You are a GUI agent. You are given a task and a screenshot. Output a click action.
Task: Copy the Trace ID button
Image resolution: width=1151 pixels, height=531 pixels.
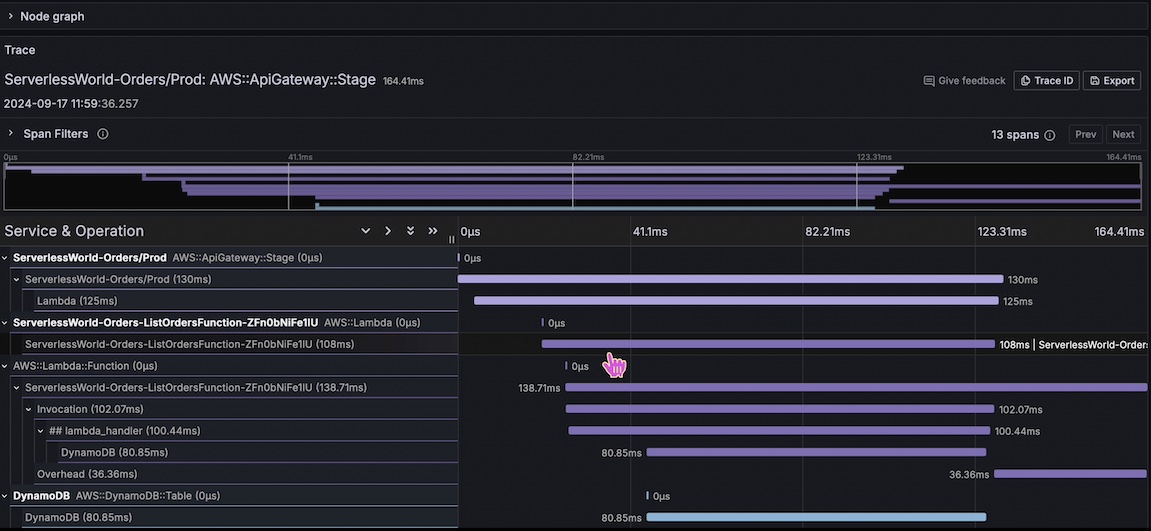[x=1046, y=81]
